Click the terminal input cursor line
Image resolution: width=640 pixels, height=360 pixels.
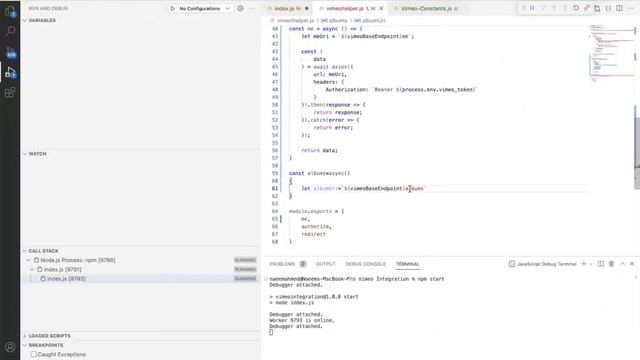tap(271, 332)
